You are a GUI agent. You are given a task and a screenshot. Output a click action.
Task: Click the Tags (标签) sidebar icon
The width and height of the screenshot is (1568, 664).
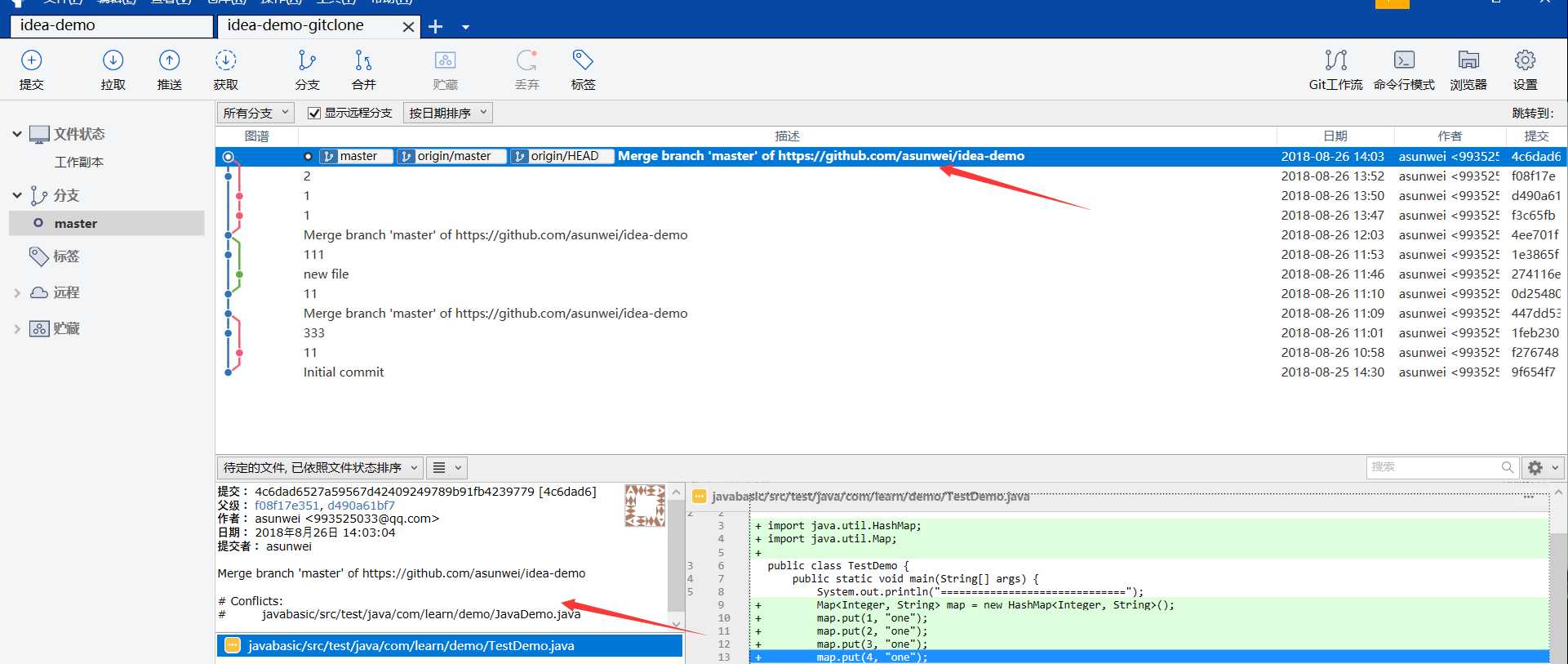point(38,256)
